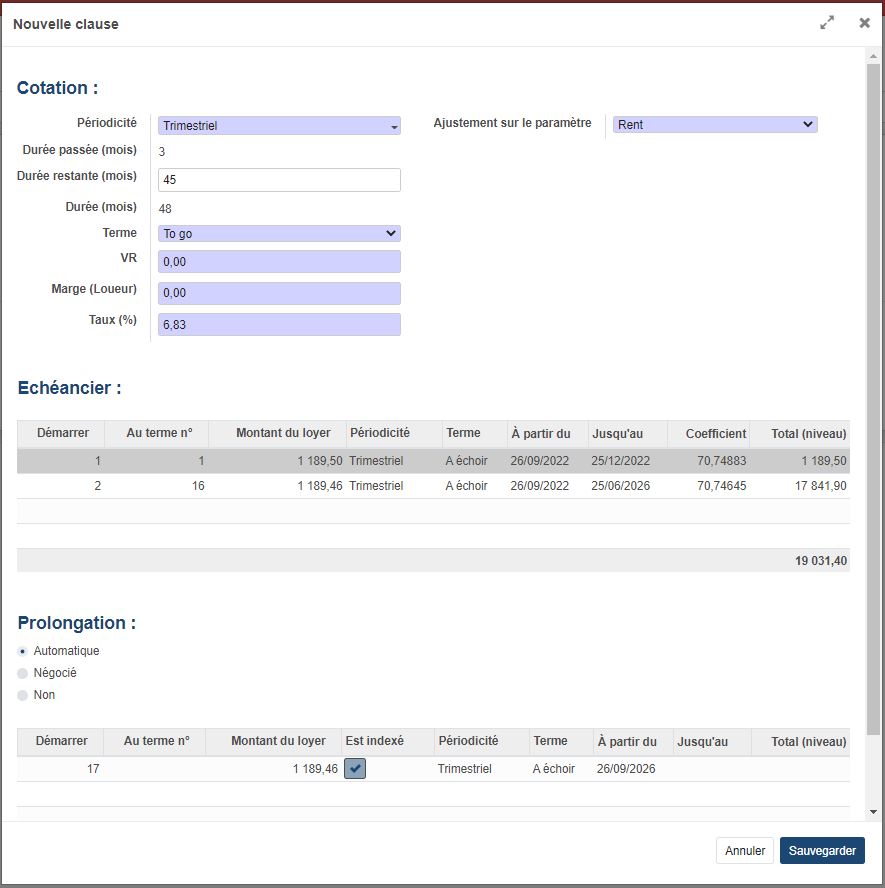The height and width of the screenshot is (888, 885).
Task: Select Non for prolongation
Action: [x=23, y=695]
